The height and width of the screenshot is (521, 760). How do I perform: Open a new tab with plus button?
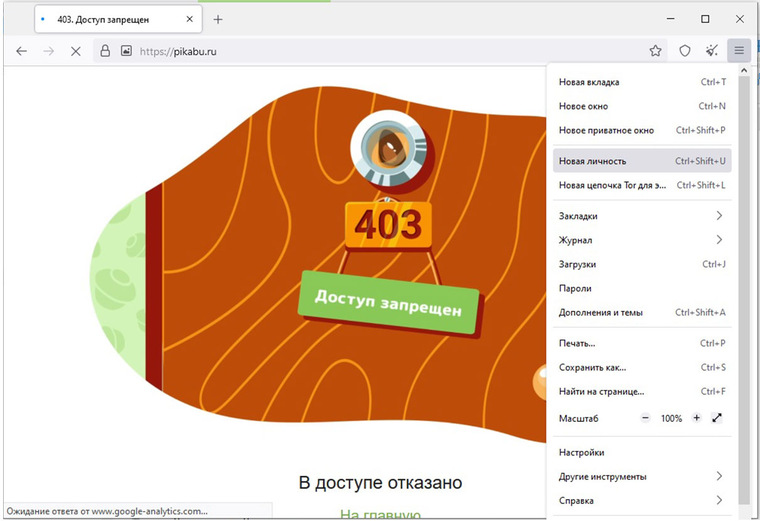[218, 19]
